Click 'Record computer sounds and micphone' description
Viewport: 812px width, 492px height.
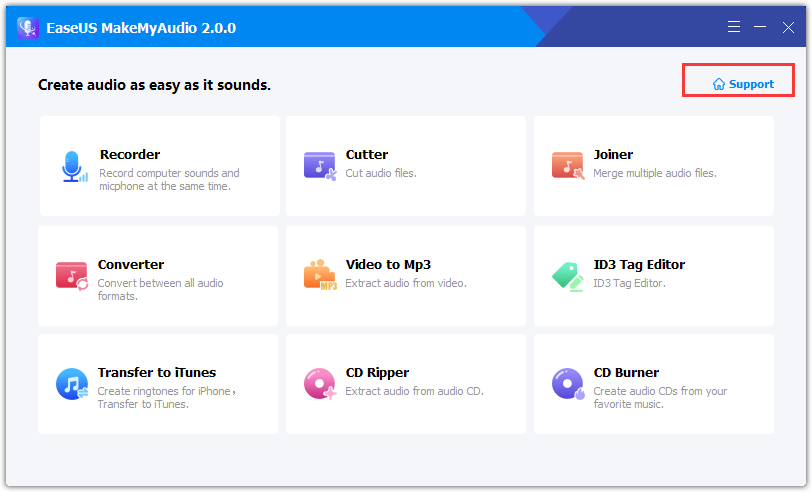coord(169,179)
